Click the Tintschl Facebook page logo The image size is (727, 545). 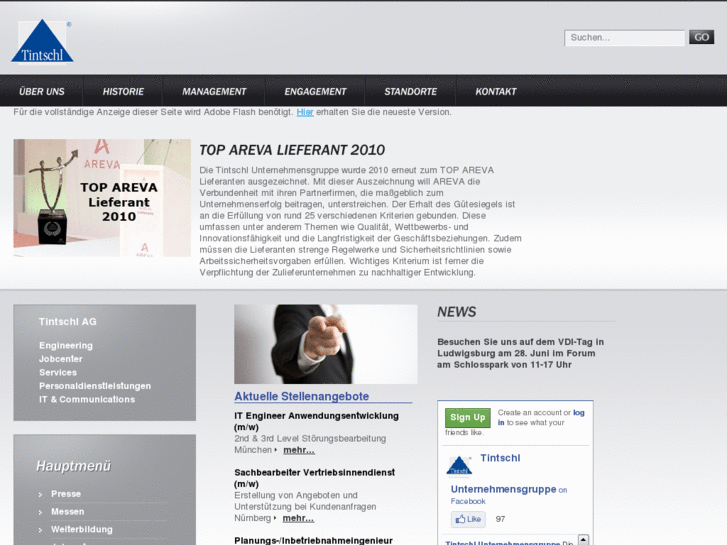(459, 466)
